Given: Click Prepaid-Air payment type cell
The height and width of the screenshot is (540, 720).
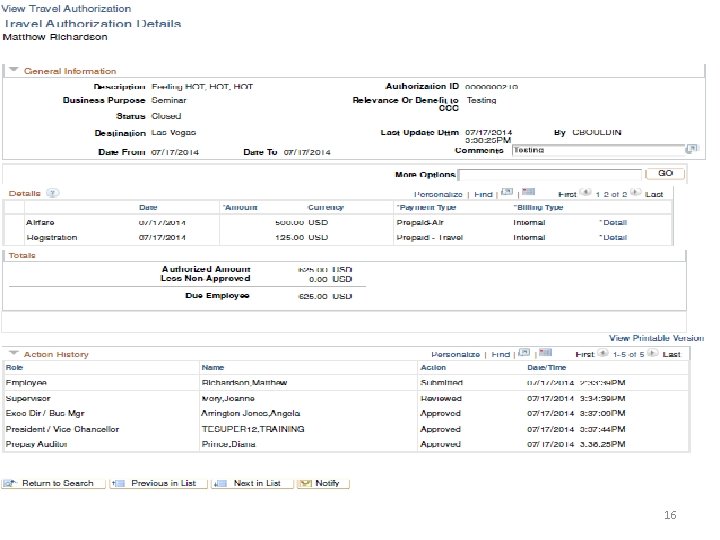Looking at the screenshot, I should 420,222.
